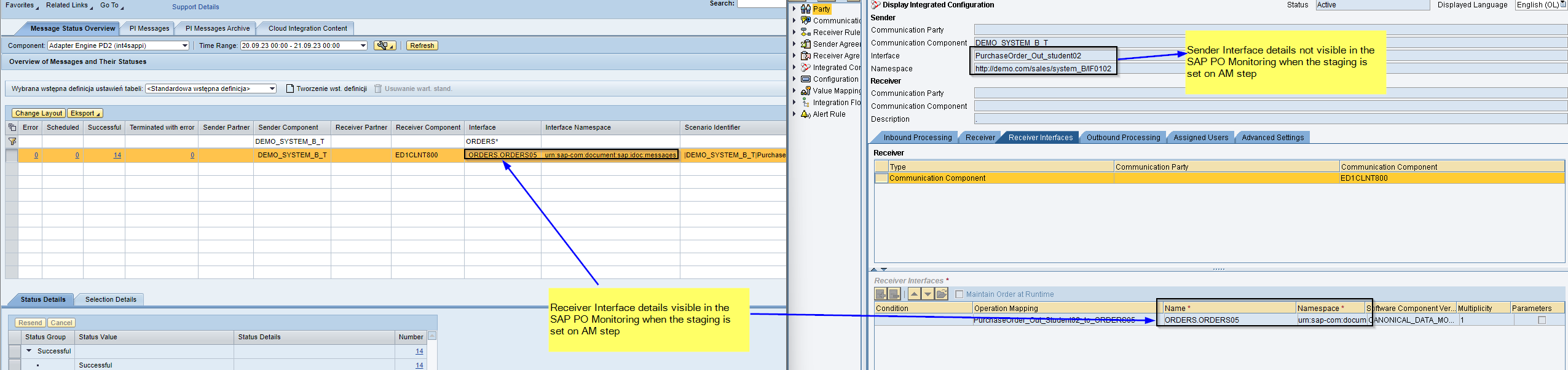
Task: Switch to PI Messages tab
Action: tap(149, 28)
